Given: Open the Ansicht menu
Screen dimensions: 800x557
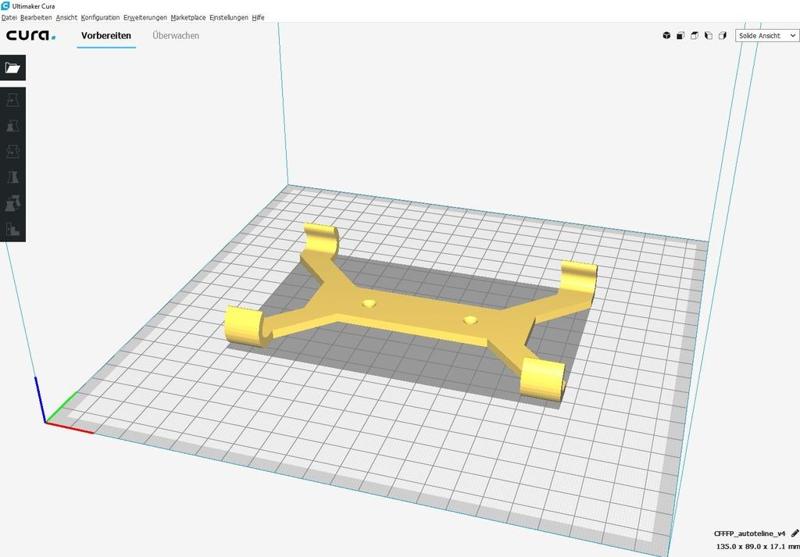Looking at the screenshot, I should [x=66, y=17].
